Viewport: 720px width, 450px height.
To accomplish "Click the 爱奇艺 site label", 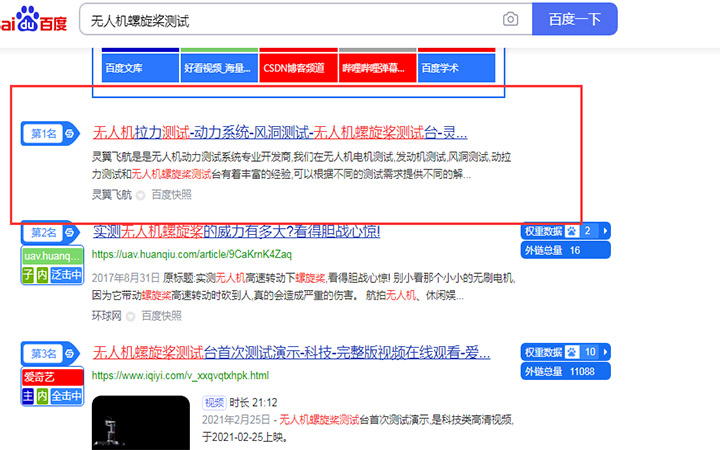I will (x=52, y=377).
